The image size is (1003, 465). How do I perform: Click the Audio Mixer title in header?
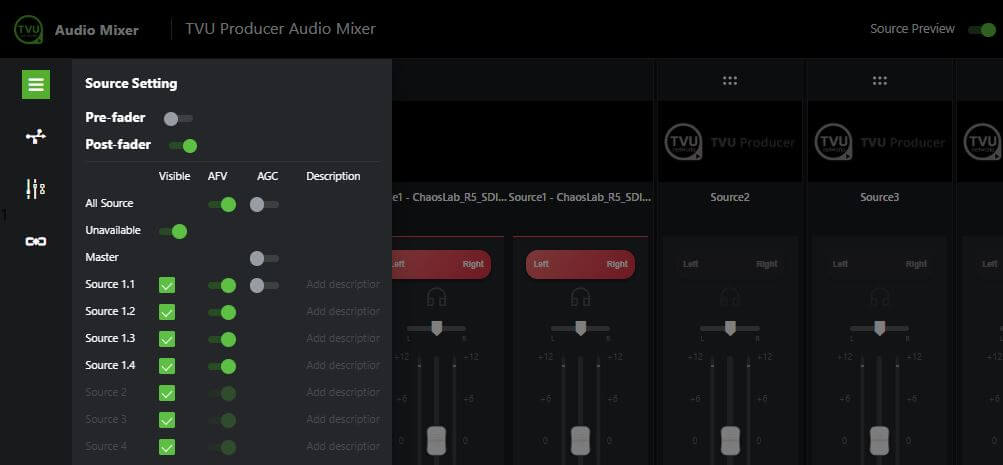tap(97, 30)
